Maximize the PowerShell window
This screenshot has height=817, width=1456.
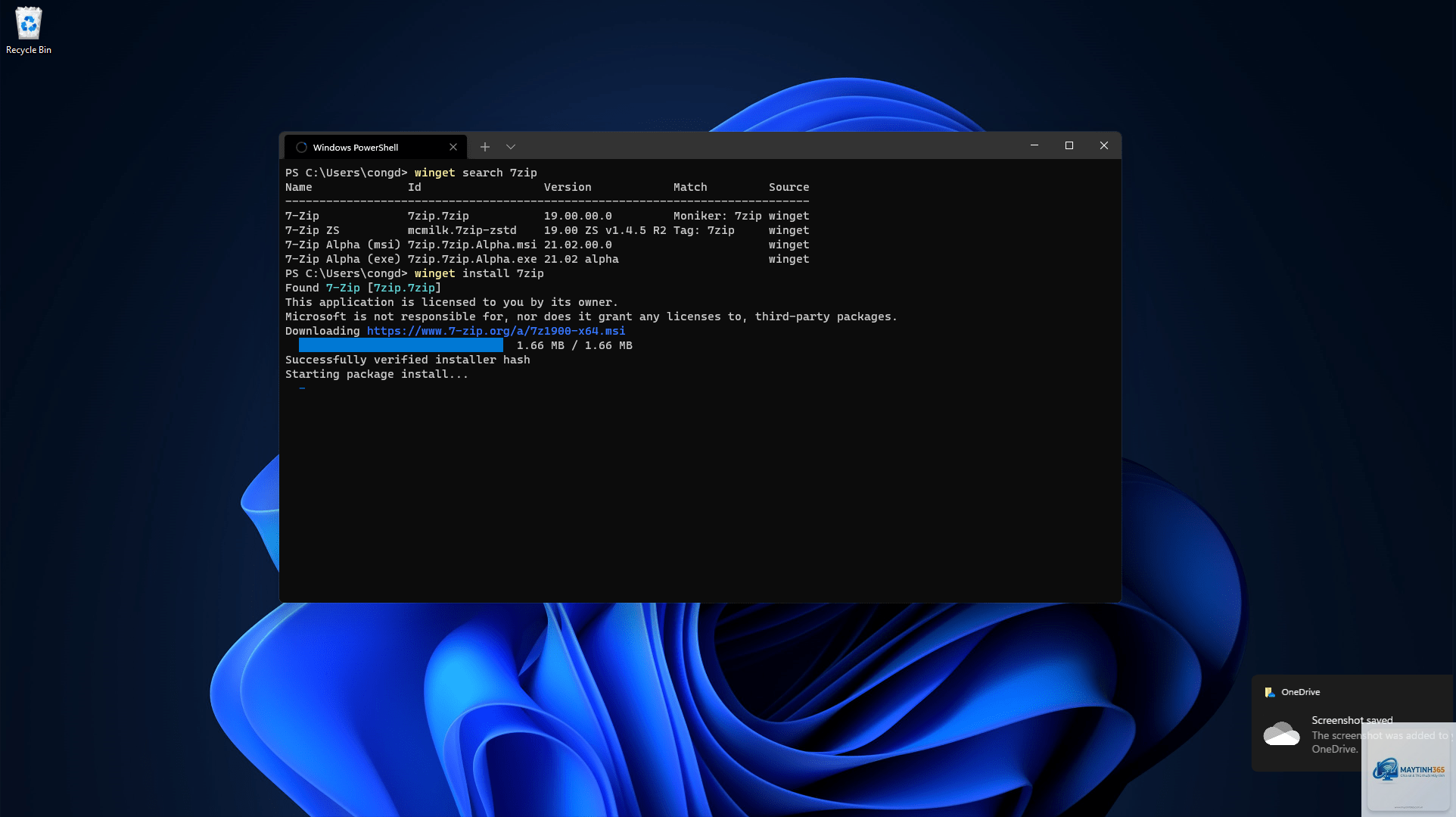pos(1069,145)
